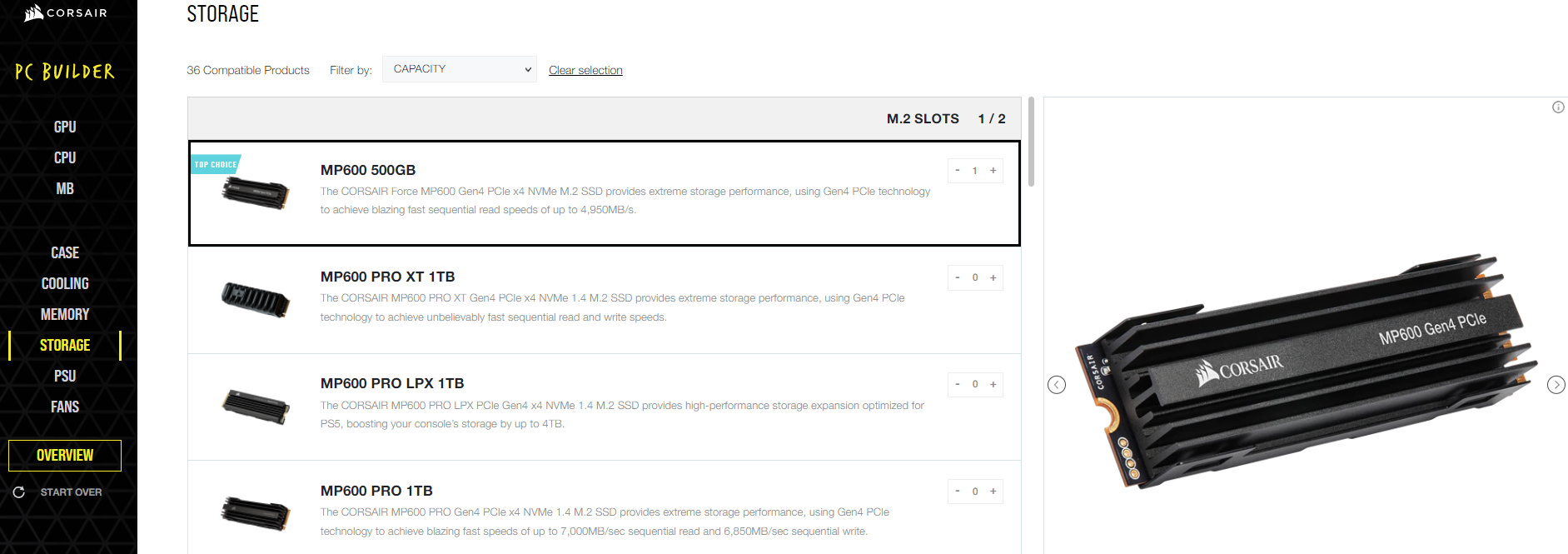Show next product image with right arrow
Image resolution: width=1568 pixels, height=554 pixels.
[x=1556, y=385]
